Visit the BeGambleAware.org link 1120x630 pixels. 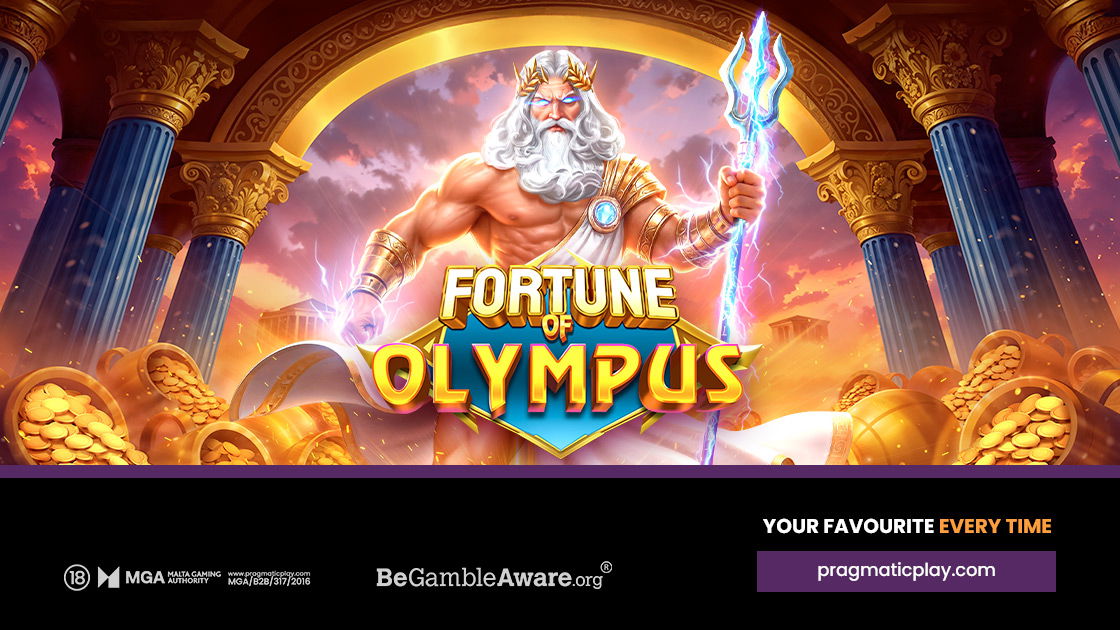(x=494, y=576)
